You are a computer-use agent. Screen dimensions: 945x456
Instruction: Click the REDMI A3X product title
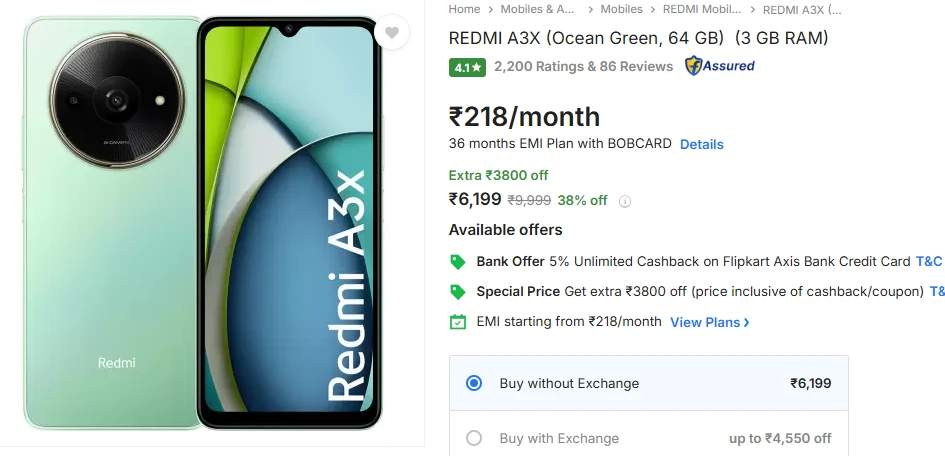coord(638,38)
